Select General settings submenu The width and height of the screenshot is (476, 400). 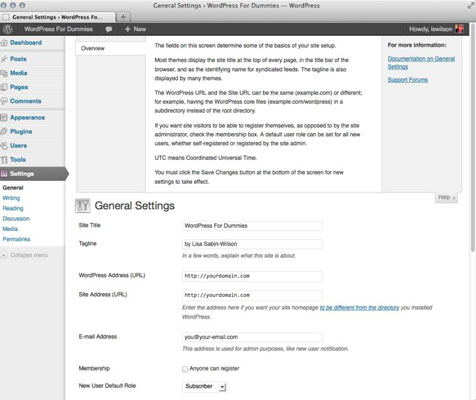pyautogui.click(x=13, y=188)
